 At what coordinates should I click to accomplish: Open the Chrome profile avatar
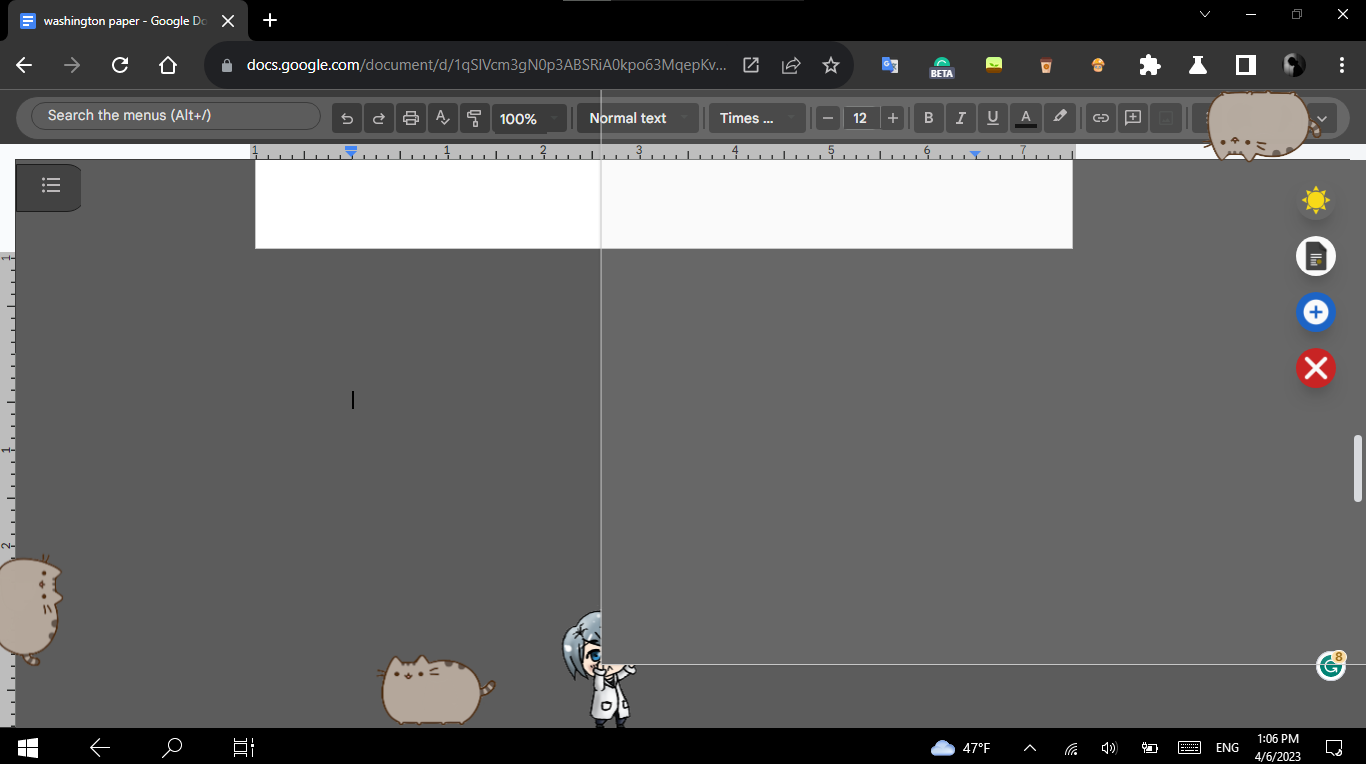[1294, 65]
